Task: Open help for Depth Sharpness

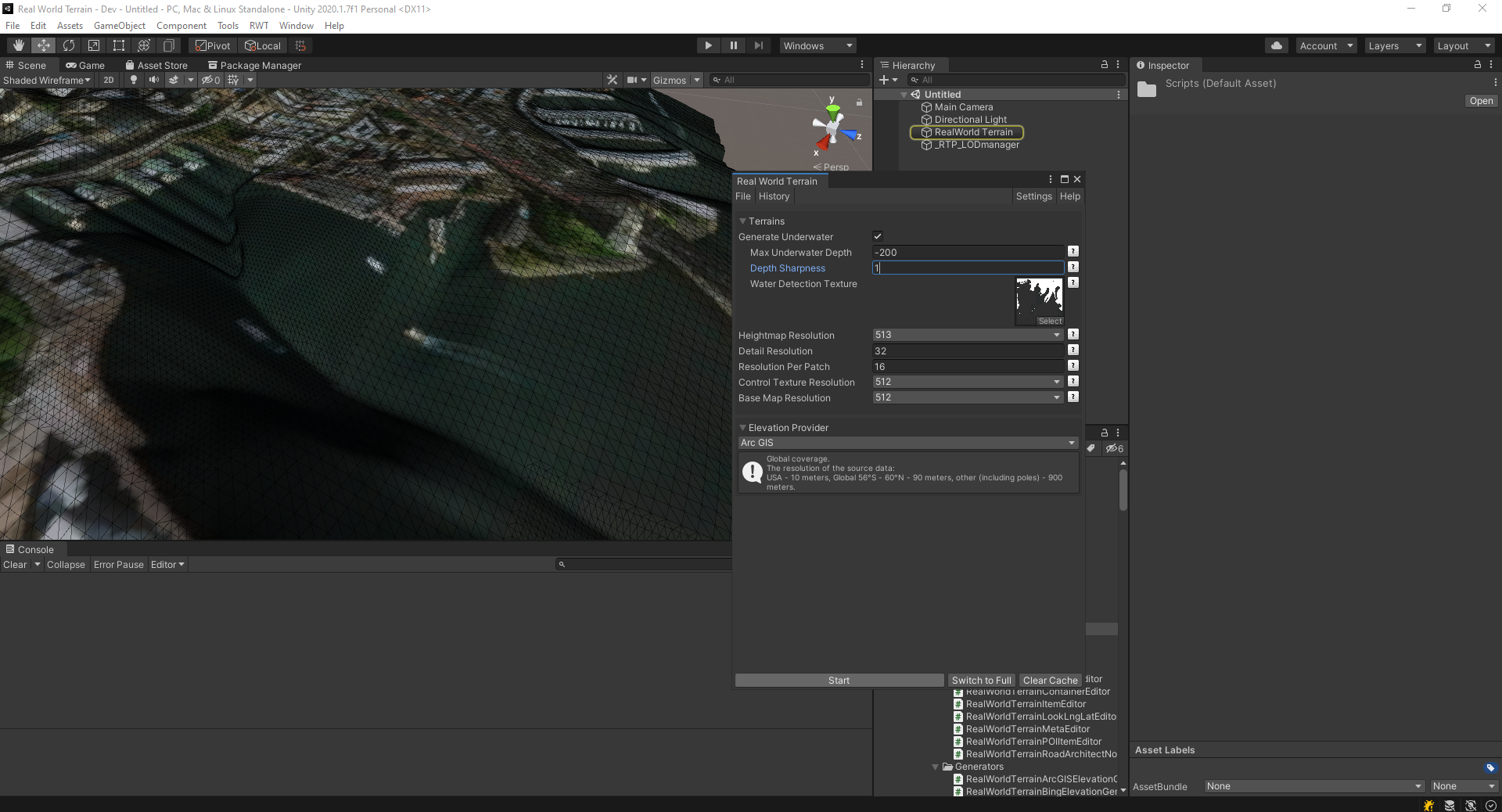Action: point(1073,268)
